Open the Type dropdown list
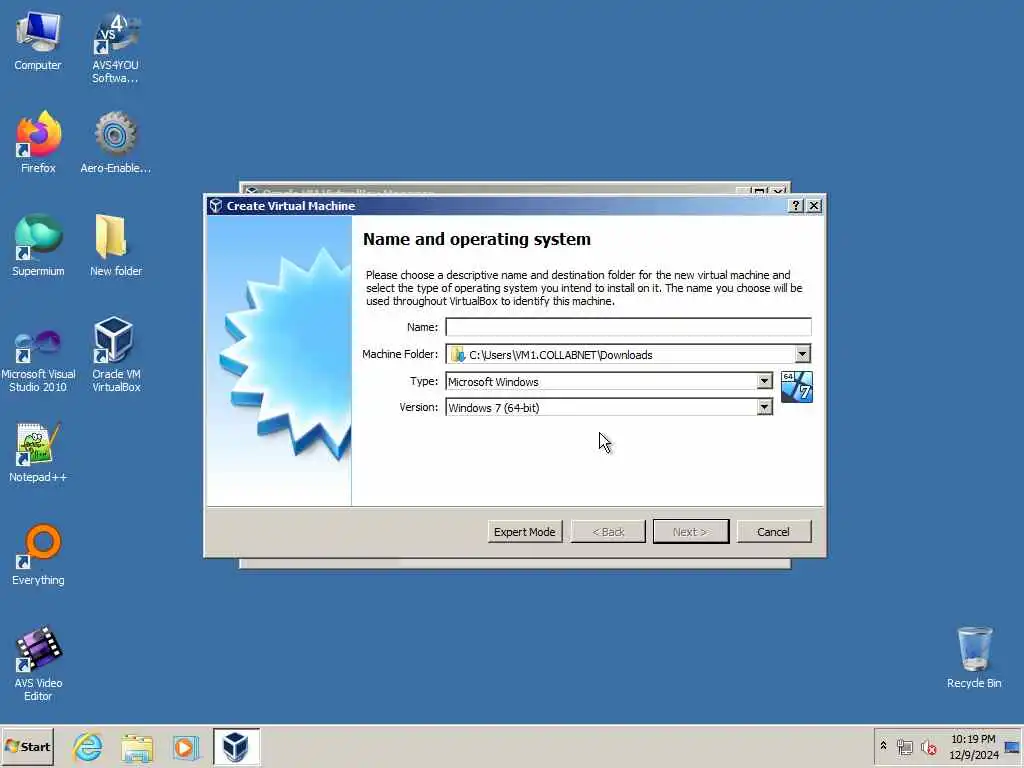 [764, 381]
